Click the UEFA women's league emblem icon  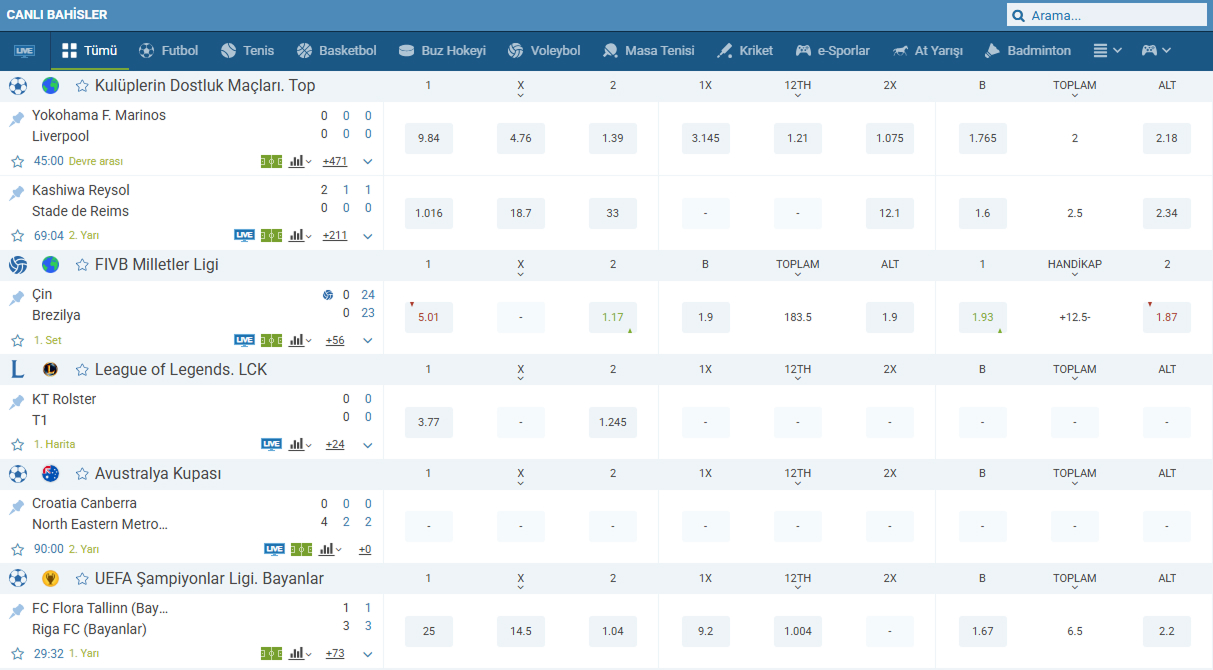coord(51,578)
